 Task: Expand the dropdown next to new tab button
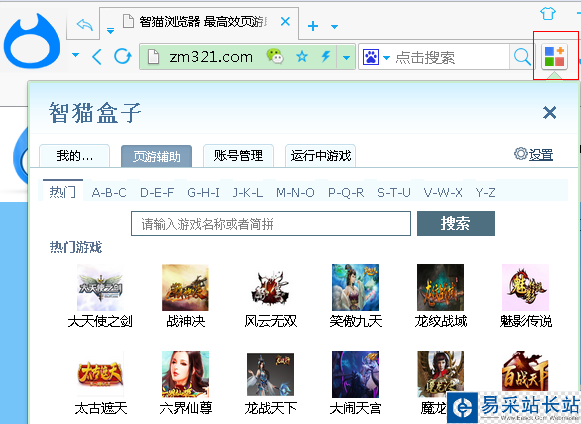point(334,27)
